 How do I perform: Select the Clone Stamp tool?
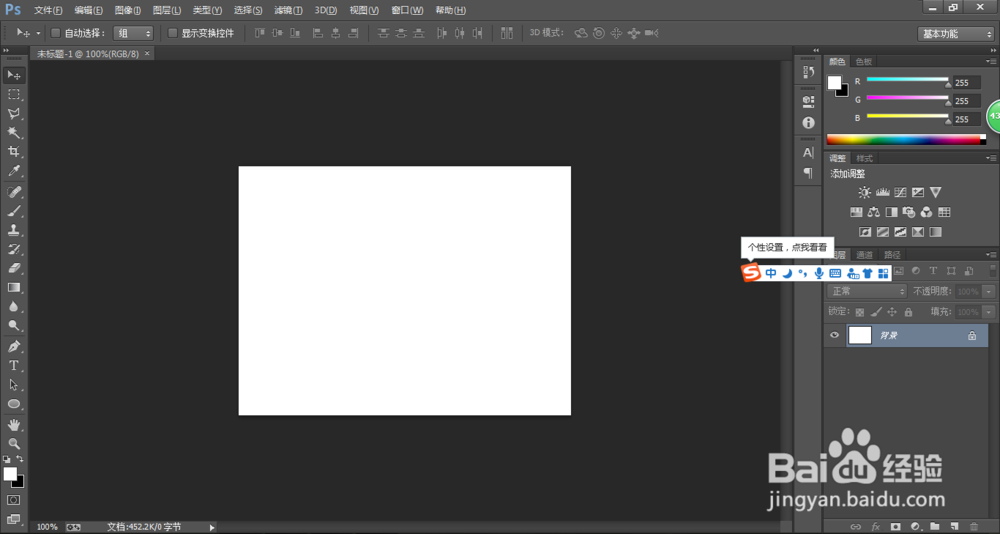coord(13,230)
